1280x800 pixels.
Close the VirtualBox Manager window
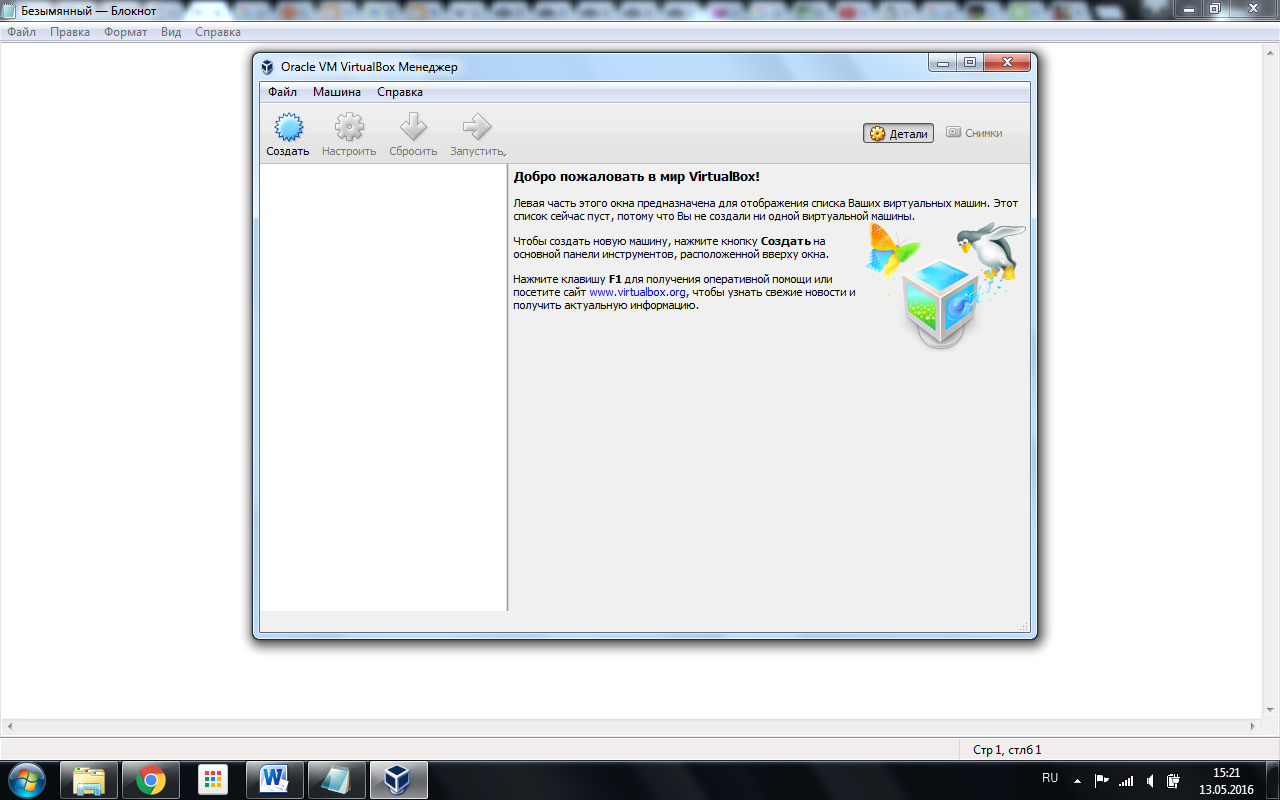(1007, 63)
